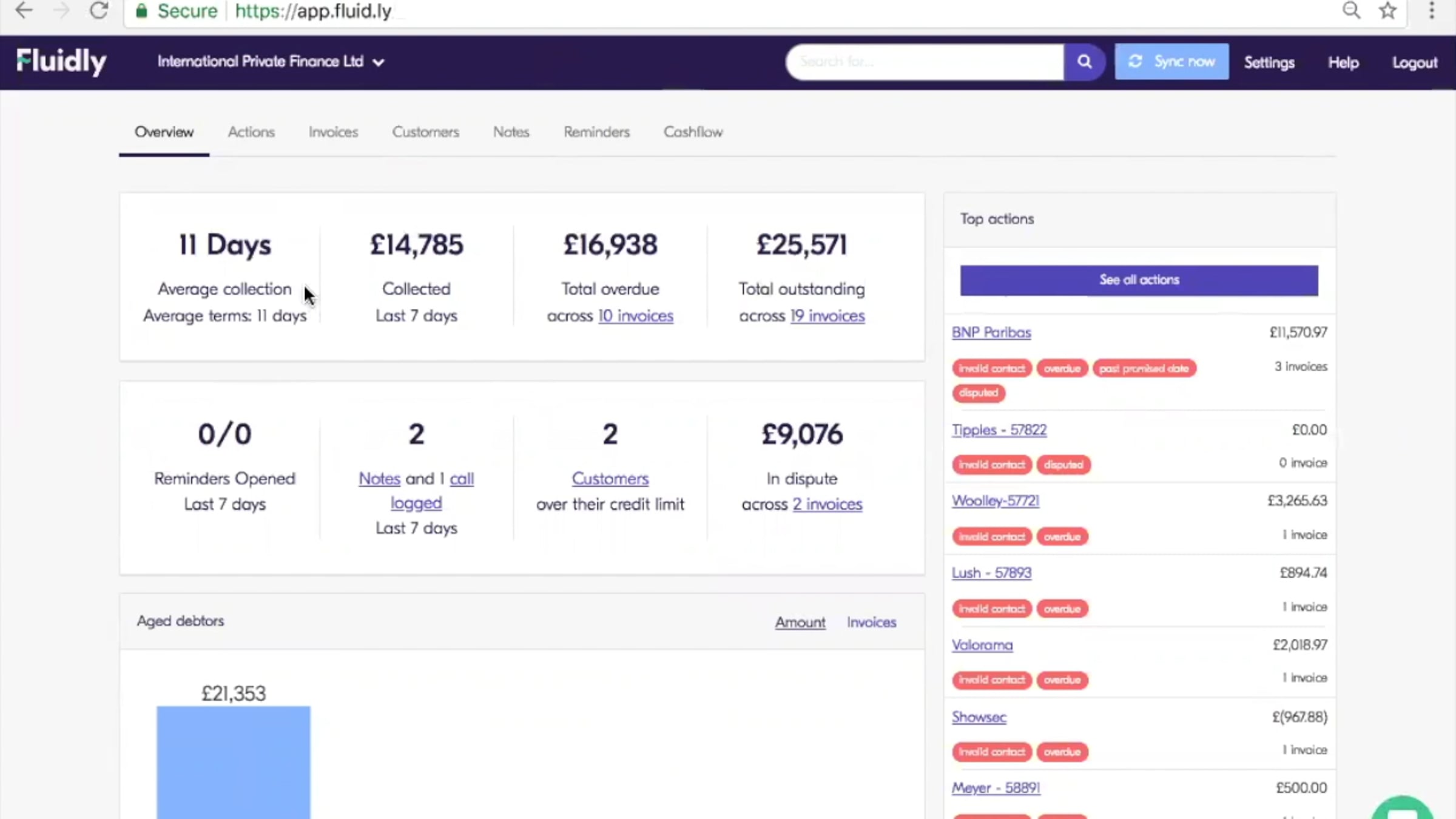Toggle Aged debtors view to Invoices
1456x819 pixels.
pos(871,622)
